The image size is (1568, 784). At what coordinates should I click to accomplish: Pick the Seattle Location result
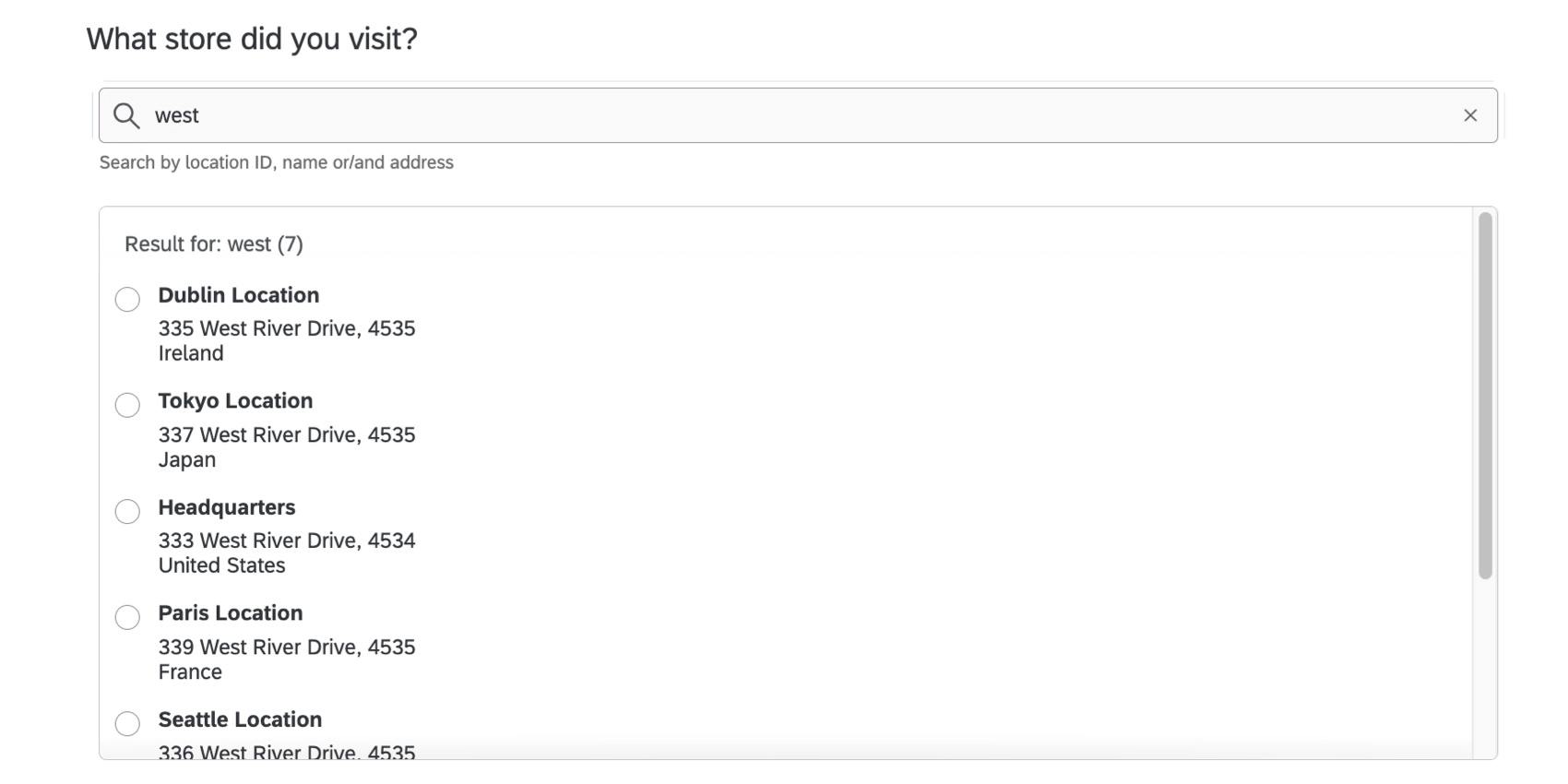pyautogui.click(x=127, y=724)
